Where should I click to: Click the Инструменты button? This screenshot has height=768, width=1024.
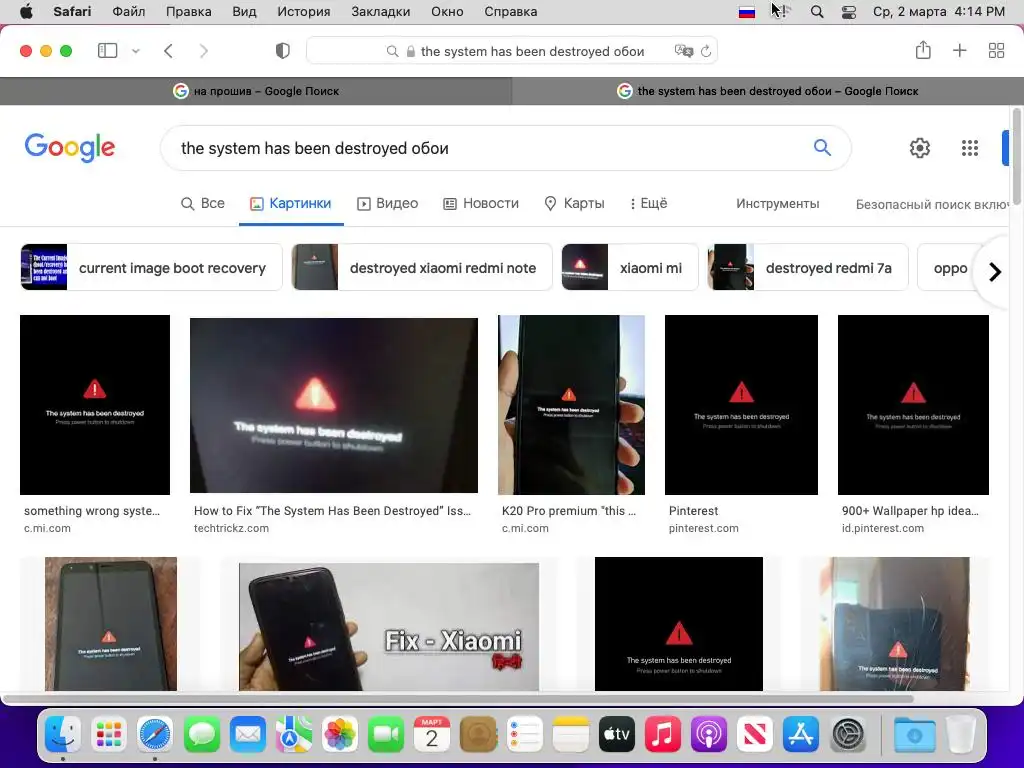777,204
